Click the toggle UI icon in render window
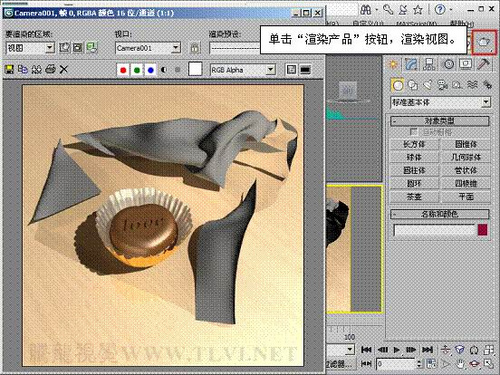The image size is (500, 375). pyautogui.click(x=305, y=70)
